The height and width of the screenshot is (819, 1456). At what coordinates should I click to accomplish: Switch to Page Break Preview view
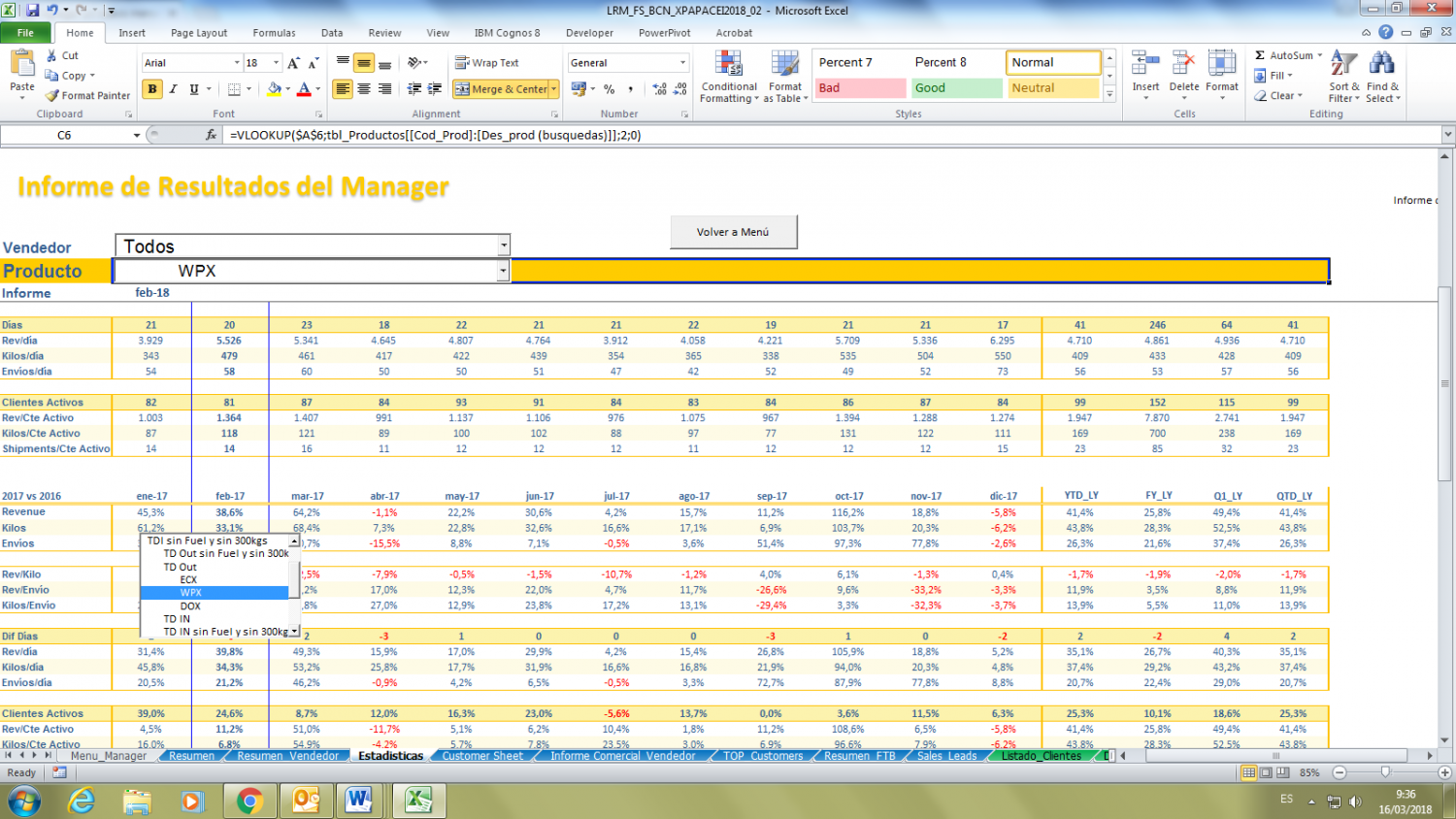(1282, 772)
